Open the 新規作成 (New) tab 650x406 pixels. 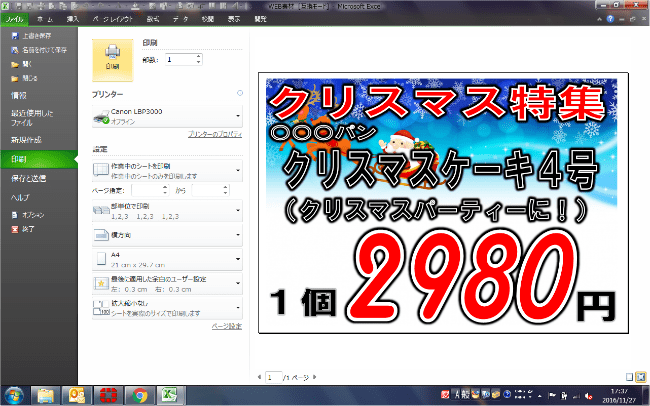click(26, 140)
